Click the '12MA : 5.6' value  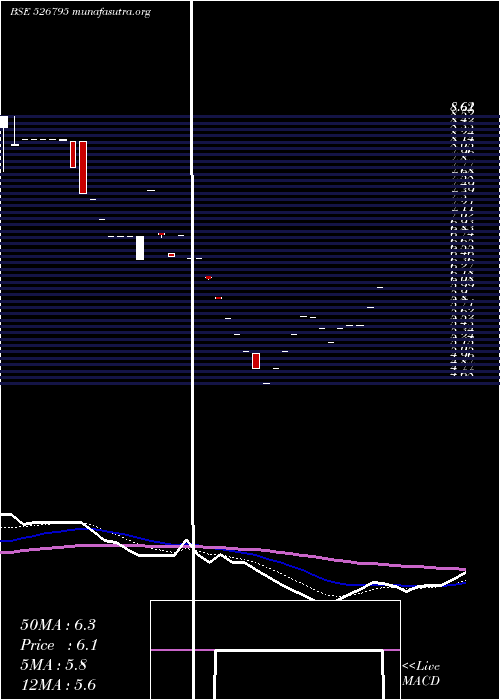point(58,685)
